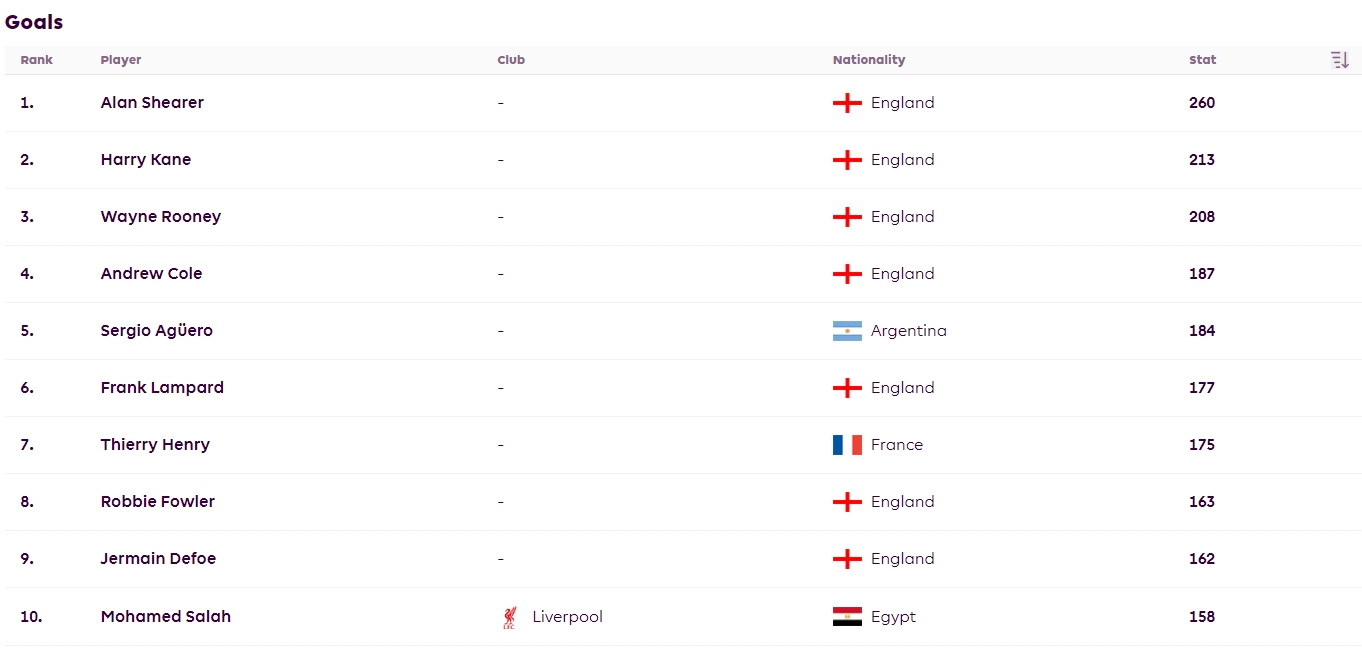1362x651 pixels.
Task: Click the Liverpool club crest icon
Action: tap(510, 617)
